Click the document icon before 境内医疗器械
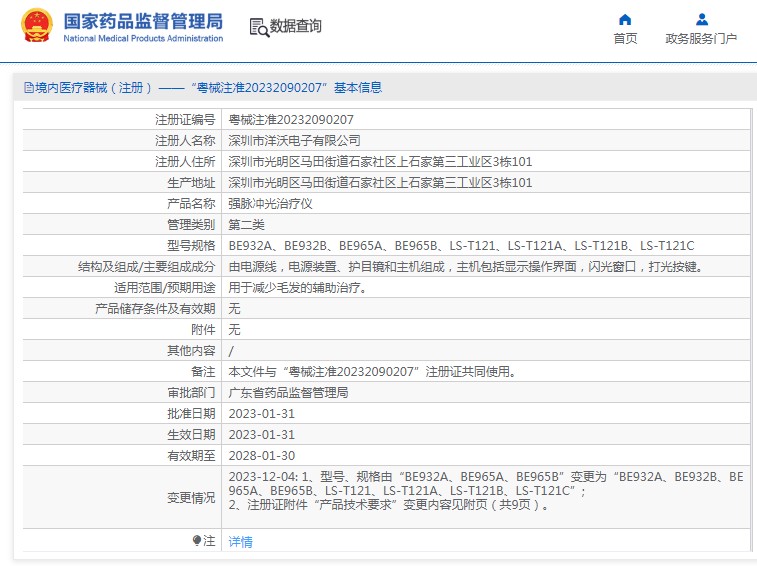The height and width of the screenshot is (566, 757). (x=29, y=87)
